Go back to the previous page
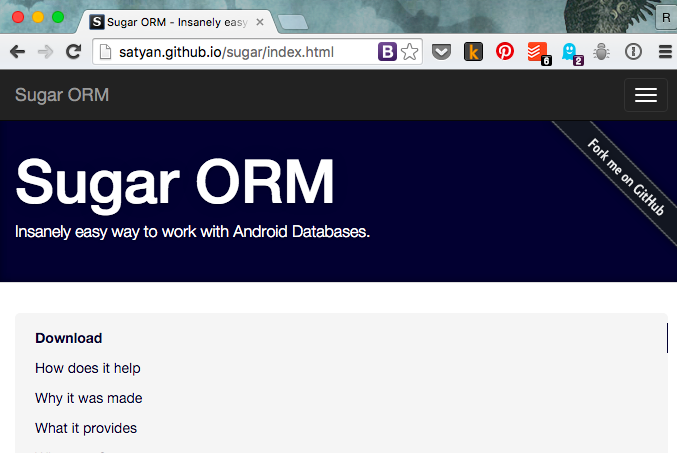Image resolution: width=677 pixels, height=453 pixels. (17, 52)
